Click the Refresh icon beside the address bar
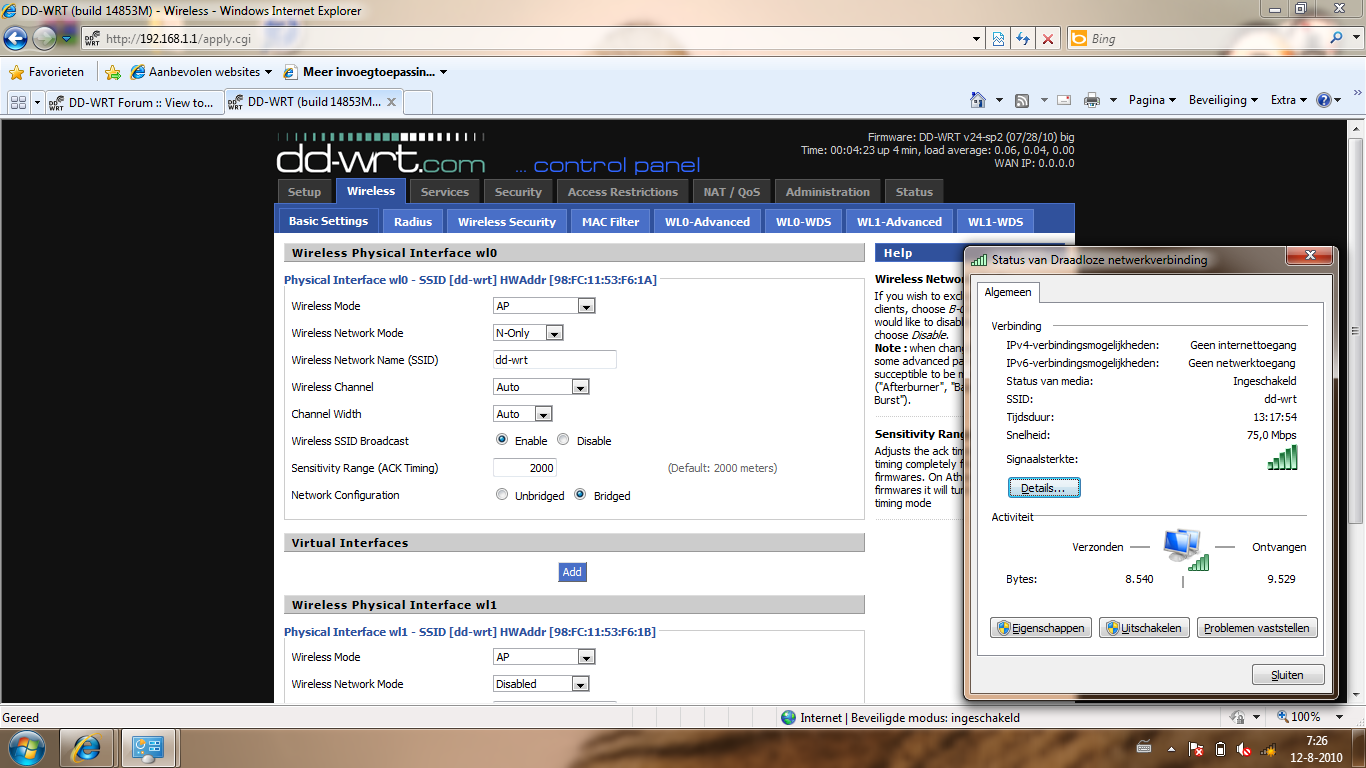The height and width of the screenshot is (768, 1366). (1022, 38)
